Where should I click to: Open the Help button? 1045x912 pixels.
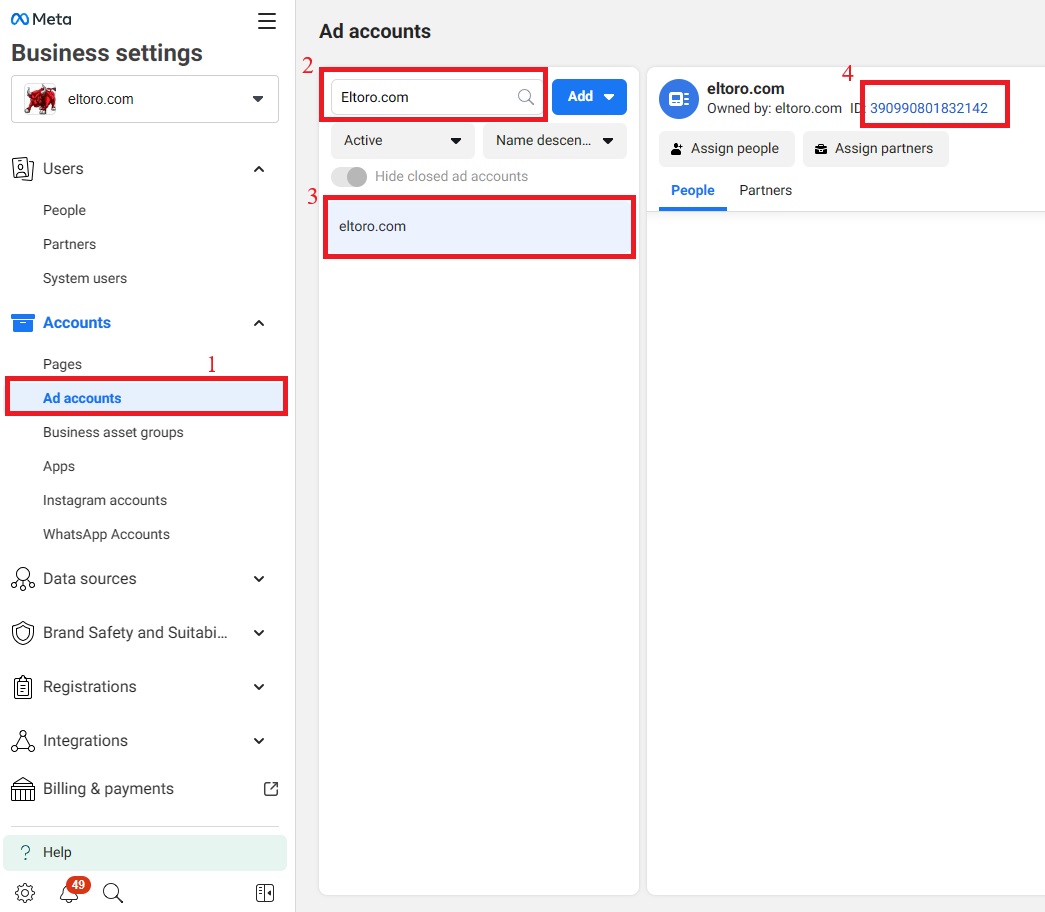145,853
